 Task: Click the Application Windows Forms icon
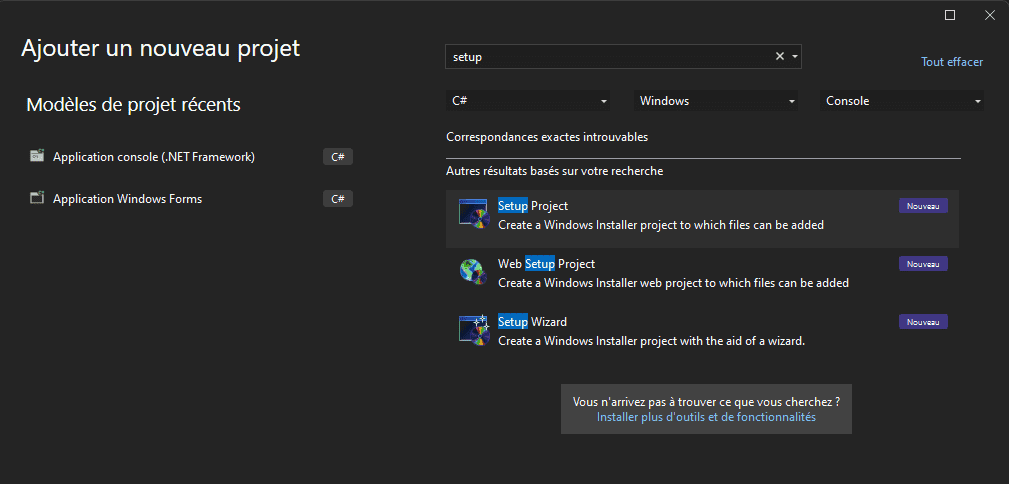37,198
